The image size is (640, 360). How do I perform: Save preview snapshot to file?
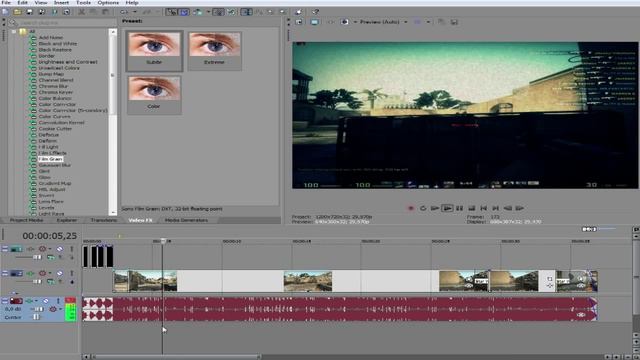tap(454, 22)
